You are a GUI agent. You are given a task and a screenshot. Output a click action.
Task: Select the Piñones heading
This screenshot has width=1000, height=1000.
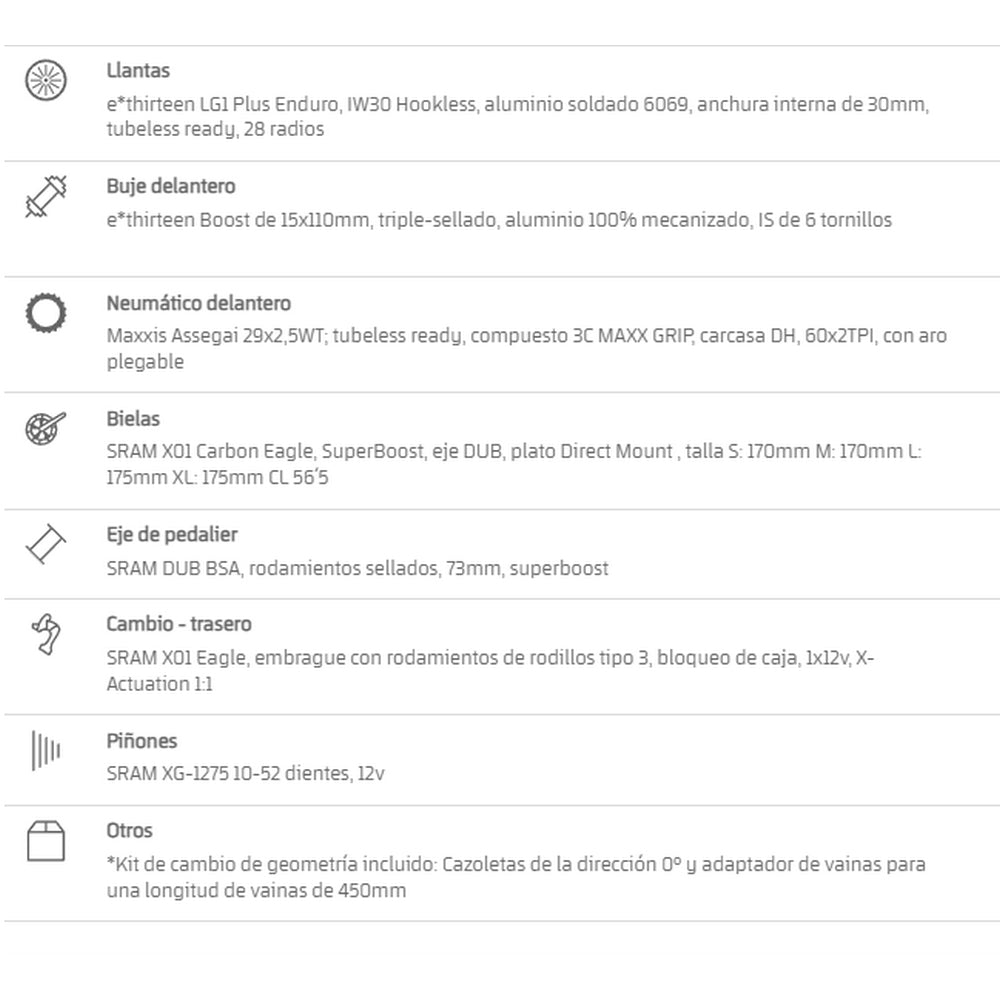click(142, 741)
